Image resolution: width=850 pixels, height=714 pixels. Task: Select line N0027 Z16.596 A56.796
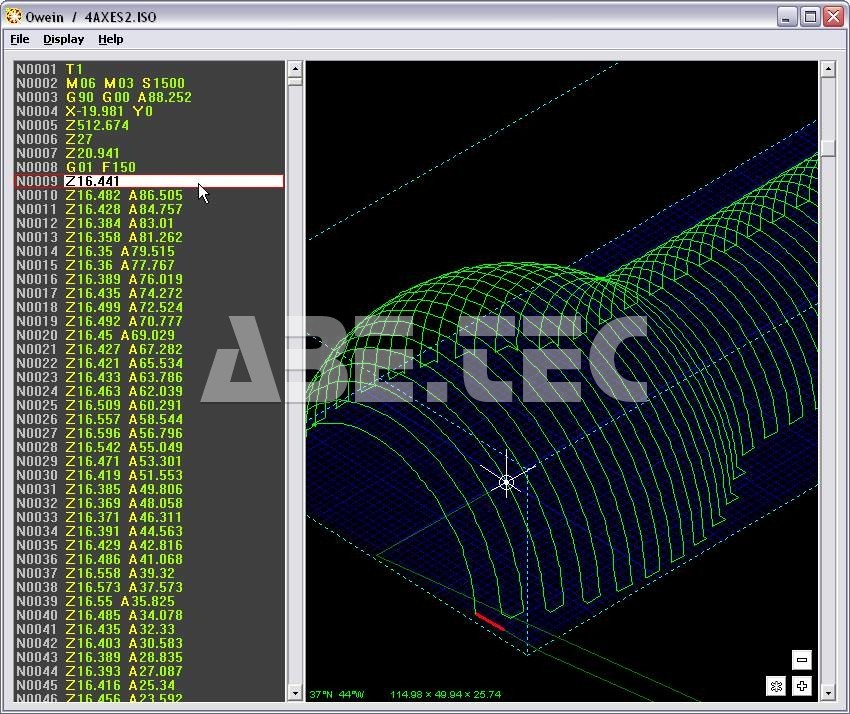pos(149,433)
